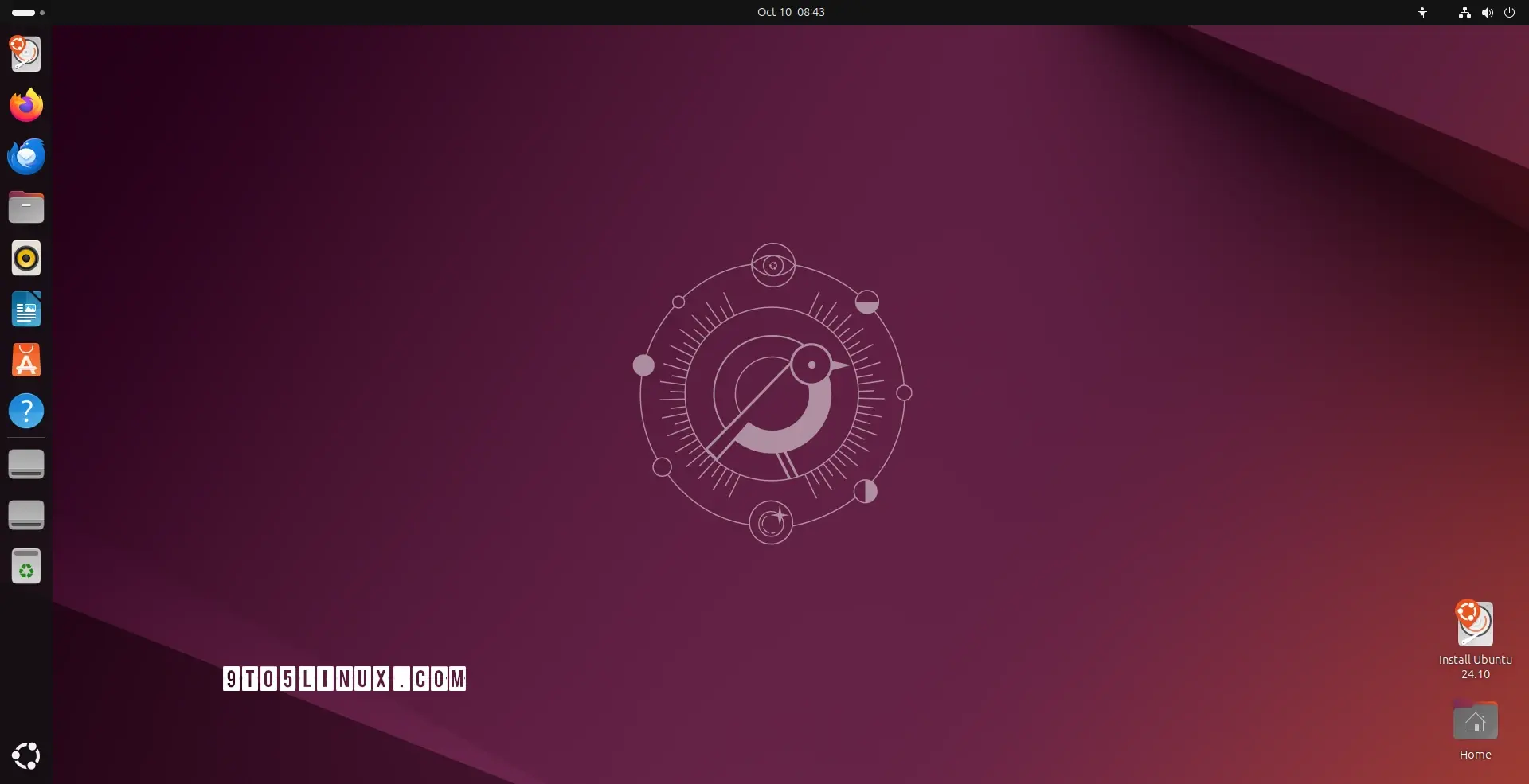The height and width of the screenshot is (784, 1529).
Task: Open the Trash from the dock
Action: 25,566
